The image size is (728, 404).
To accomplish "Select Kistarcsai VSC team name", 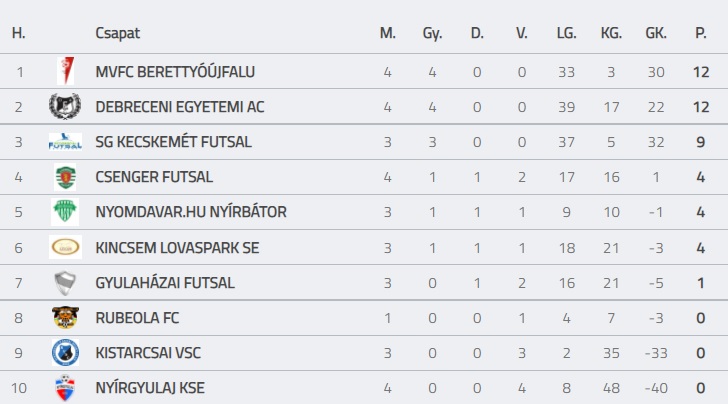I will [148, 353].
